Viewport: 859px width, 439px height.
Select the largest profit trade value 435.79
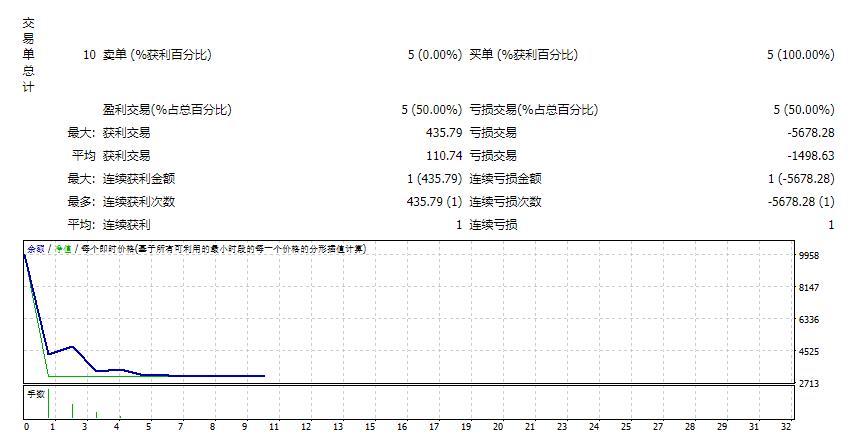coord(444,133)
